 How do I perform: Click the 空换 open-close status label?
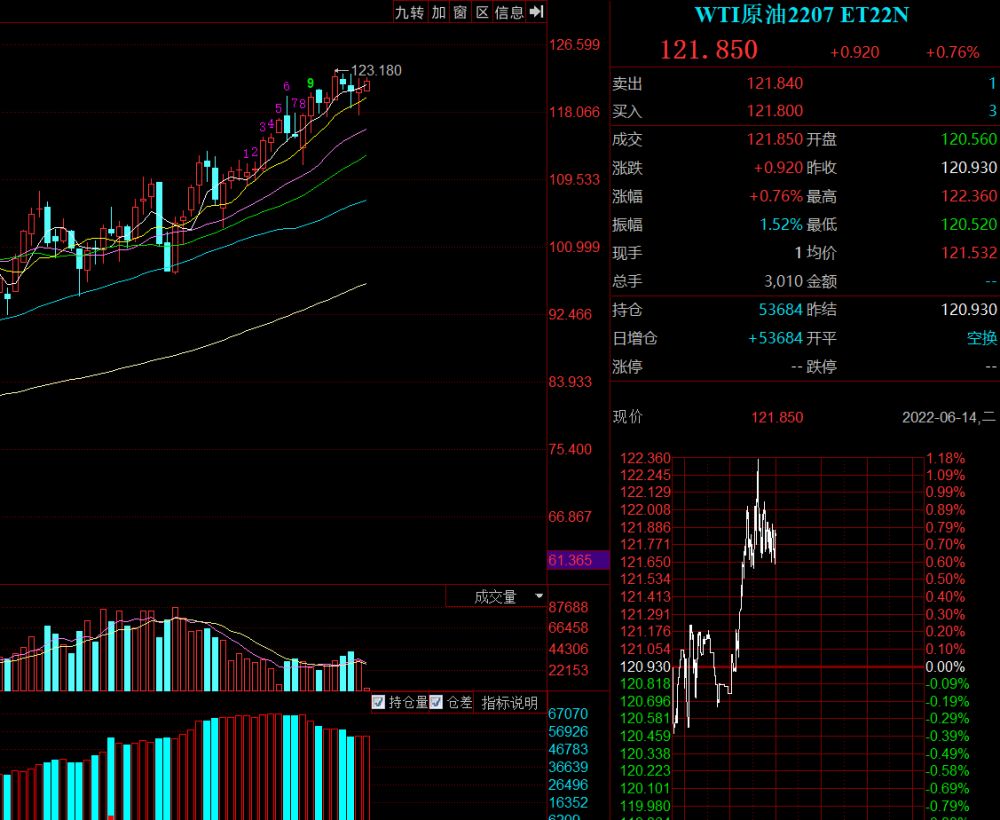(x=982, y=338)
